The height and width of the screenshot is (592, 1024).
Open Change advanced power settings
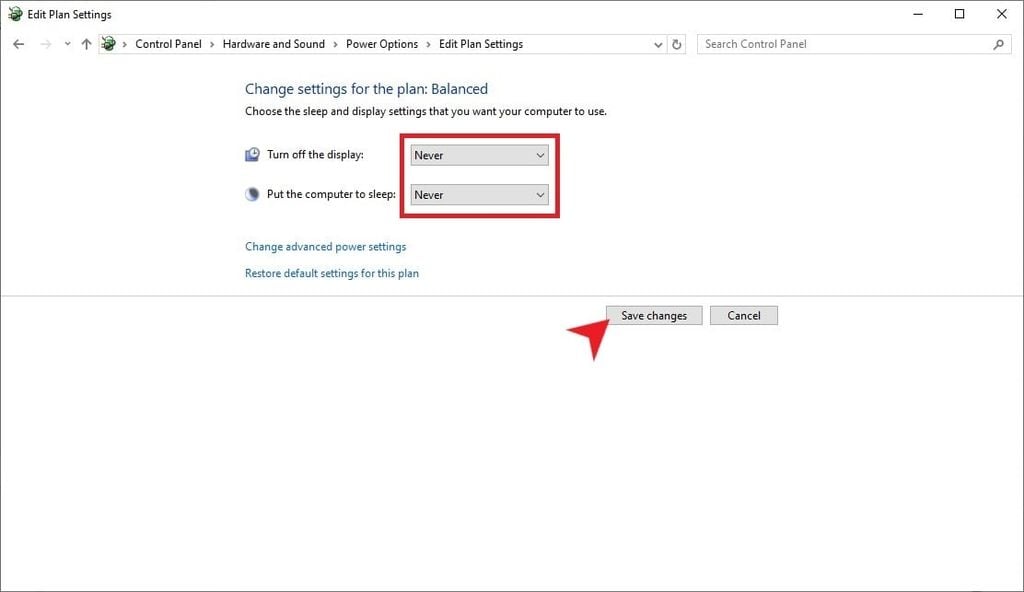(325, 246)
